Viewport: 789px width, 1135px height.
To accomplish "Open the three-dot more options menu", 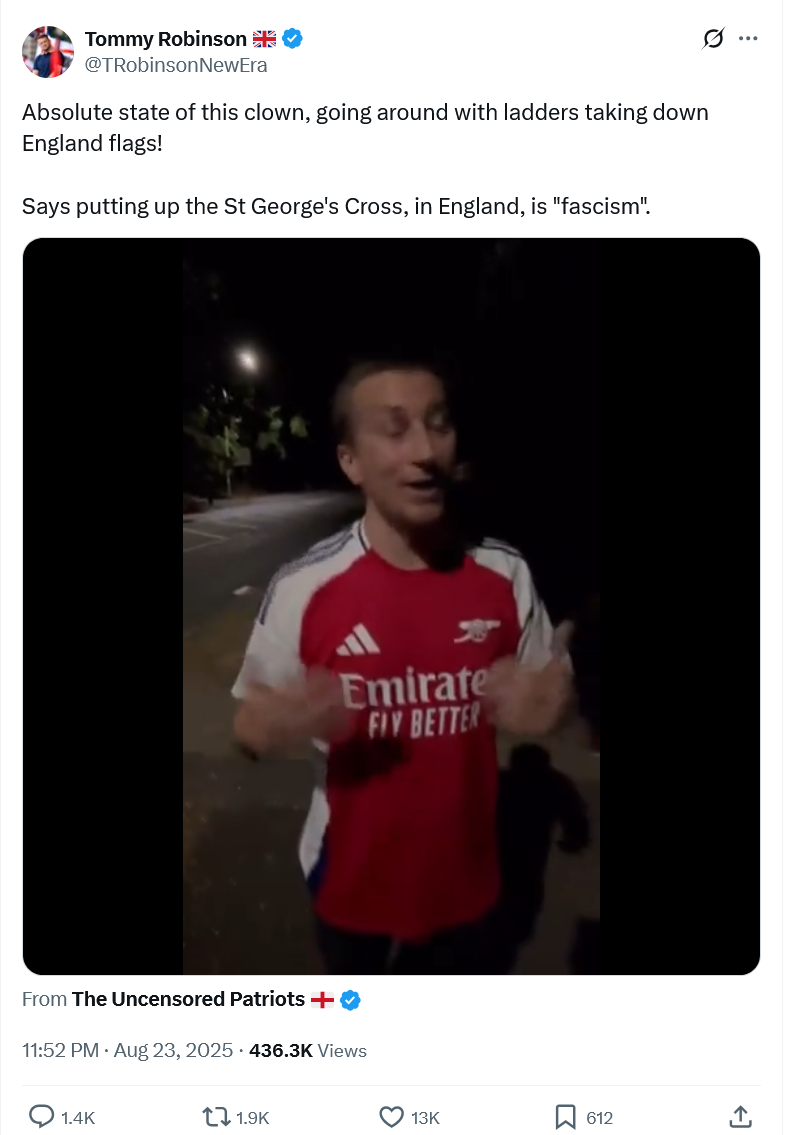I will coord(748,38).
